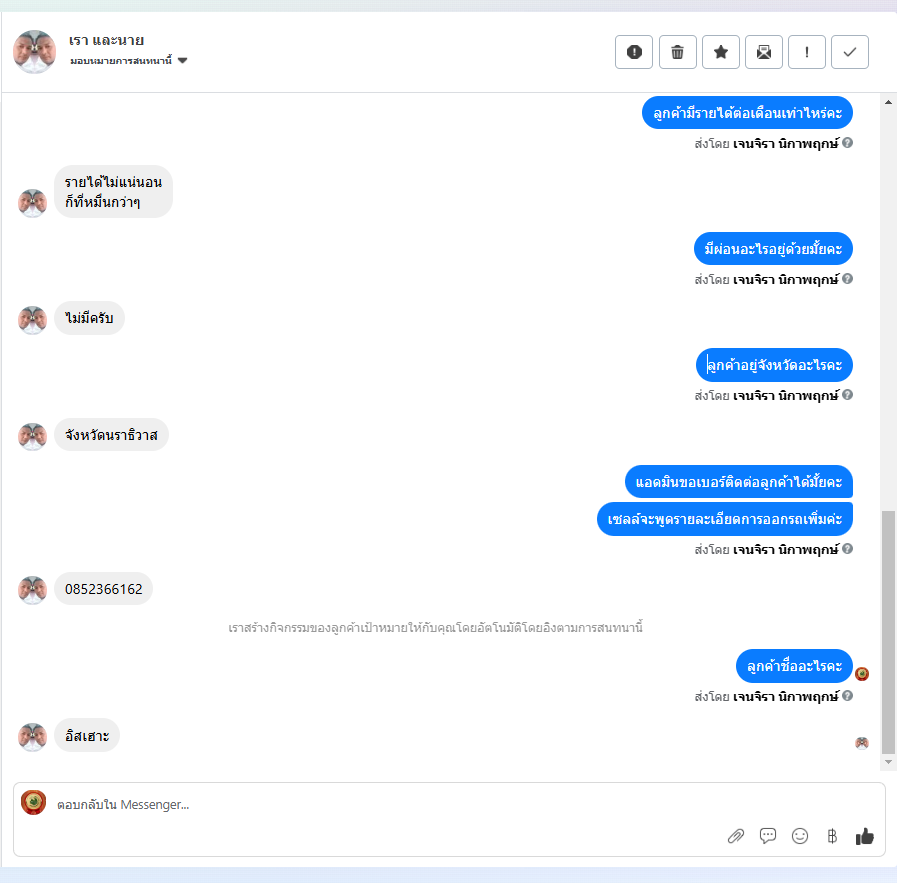Click the baht payment request icon
The image size is (897, 883).
point(832,836)
